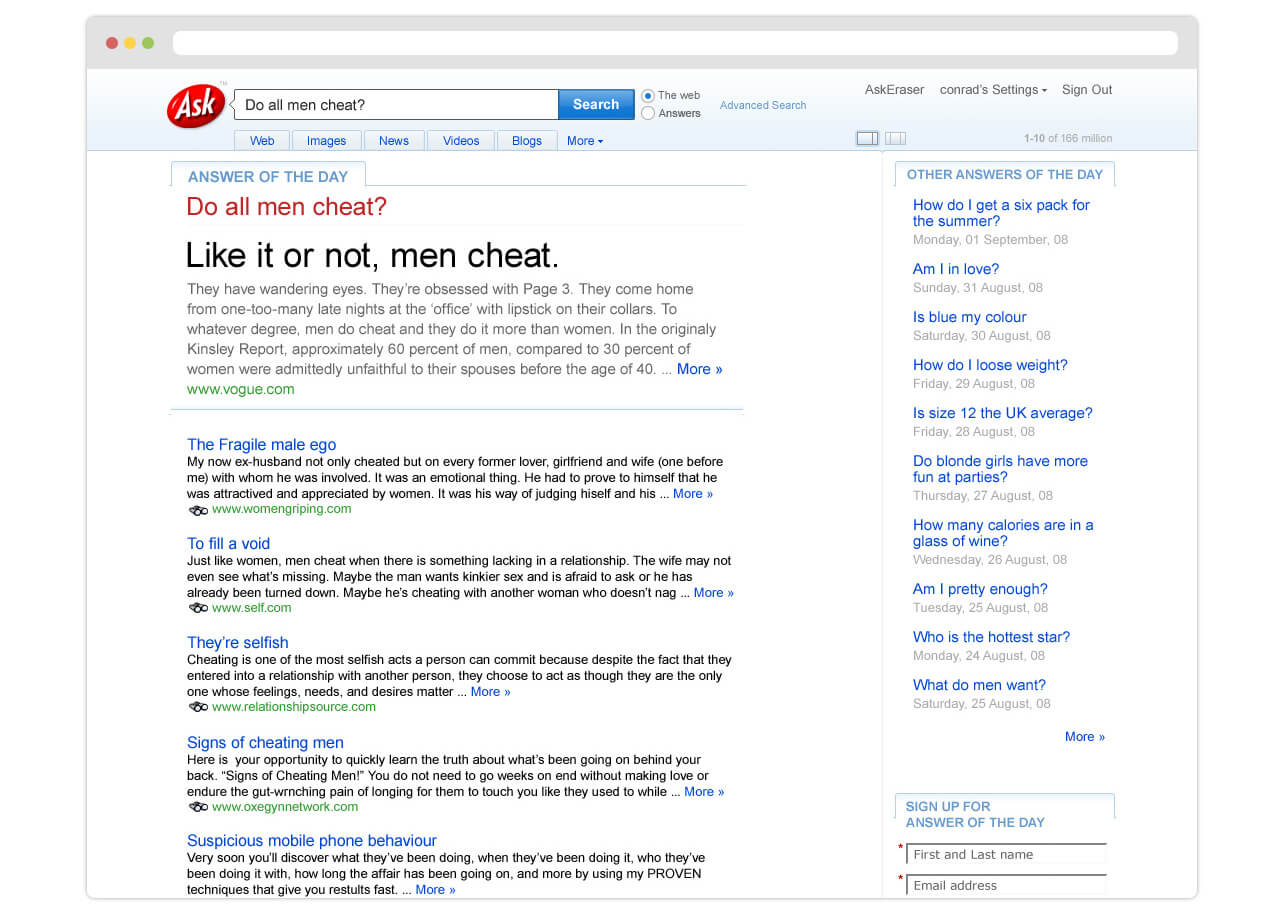Open "Do blonde girls have more fun" answer
Viewport: 1280px width, 920px height.
(1000, 469)
